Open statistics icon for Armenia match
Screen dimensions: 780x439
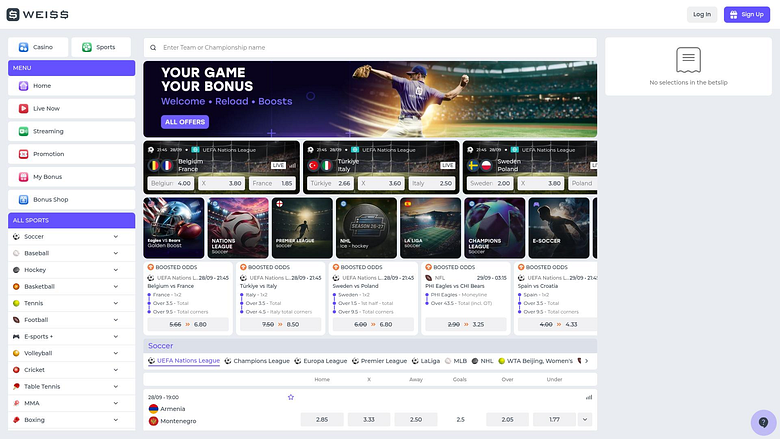point(589,397)
